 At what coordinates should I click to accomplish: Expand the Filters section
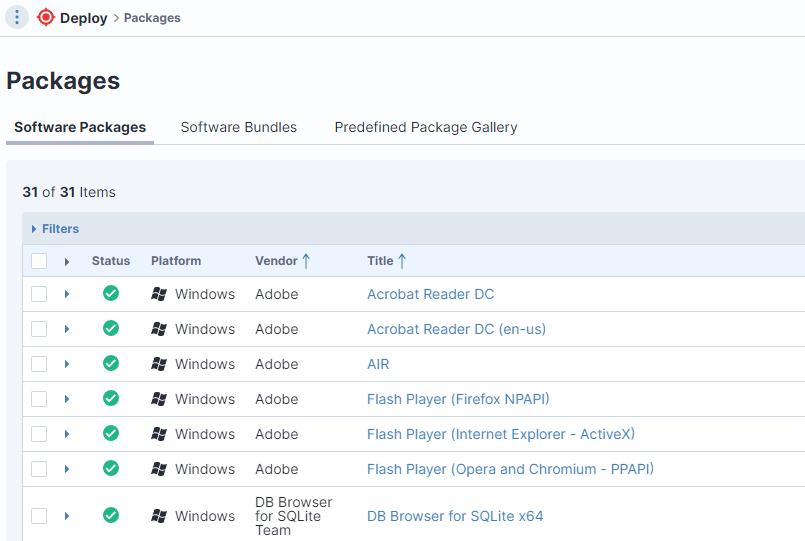pyautogui.click(x=55, y=228)
